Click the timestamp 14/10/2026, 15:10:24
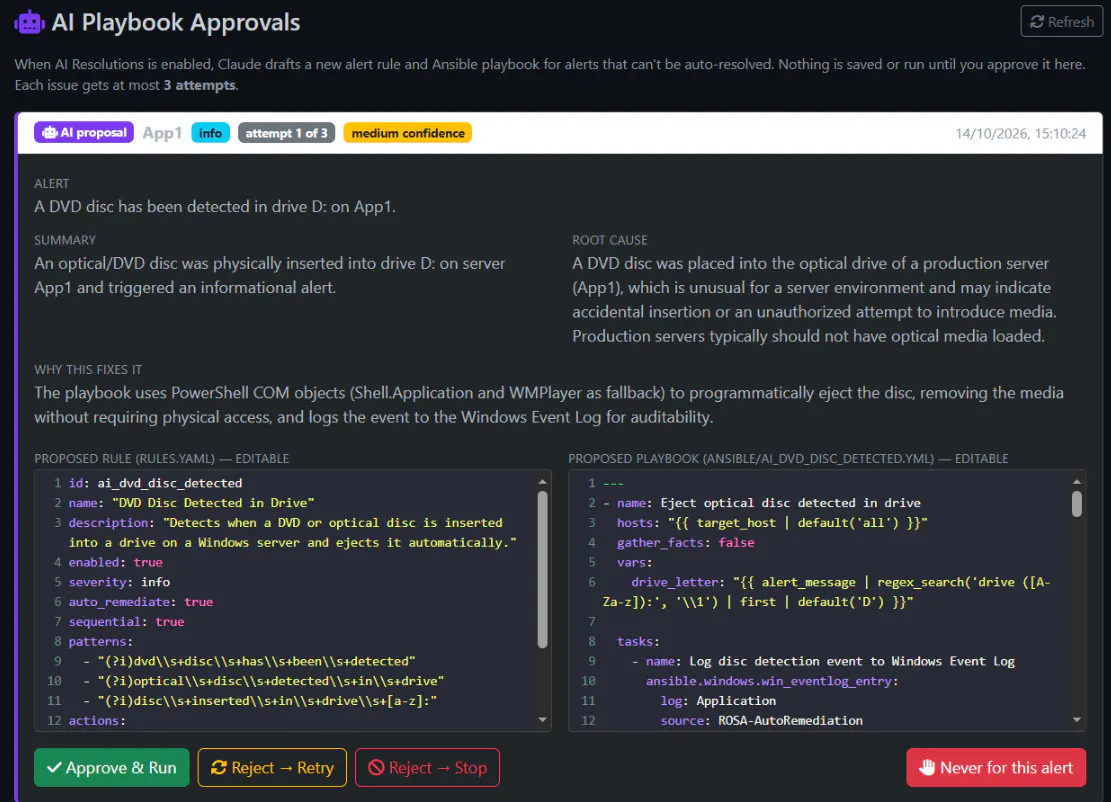This screenshot has height=802, width=1111. (x=1020, y=133)
